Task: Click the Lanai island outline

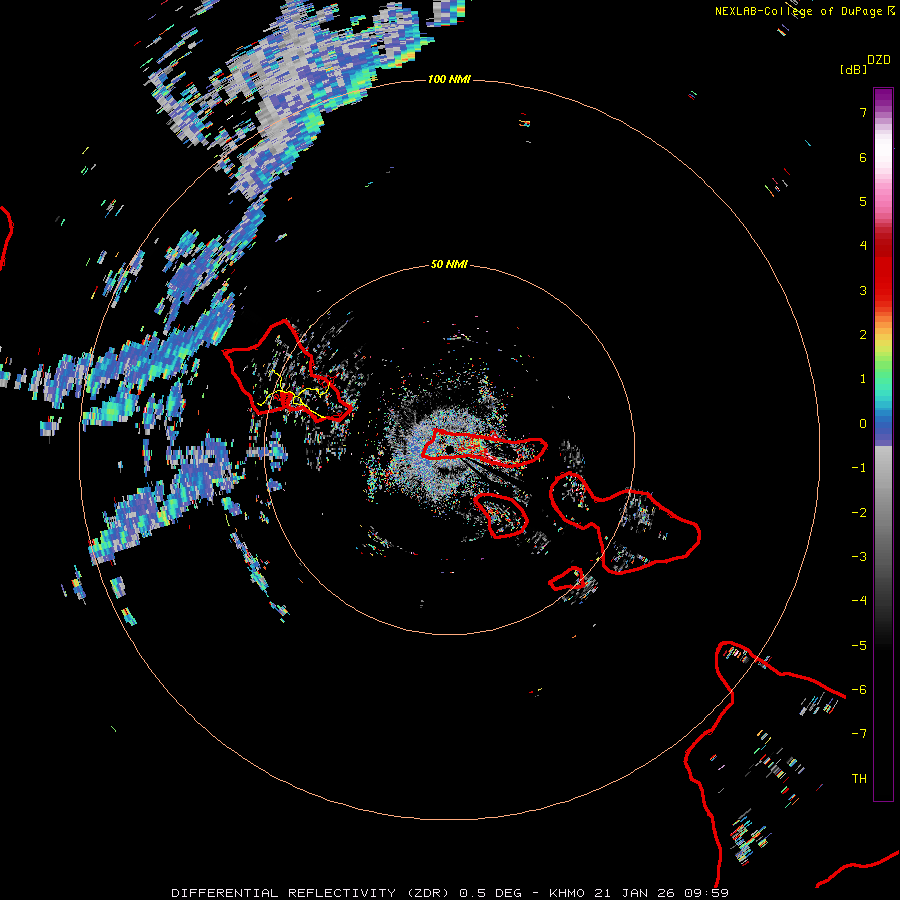Action: click(502, 515)
